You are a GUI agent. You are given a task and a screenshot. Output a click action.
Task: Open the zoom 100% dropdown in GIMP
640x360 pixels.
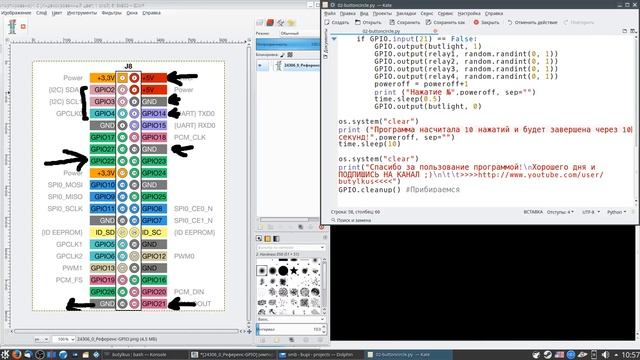coord(64,340)
